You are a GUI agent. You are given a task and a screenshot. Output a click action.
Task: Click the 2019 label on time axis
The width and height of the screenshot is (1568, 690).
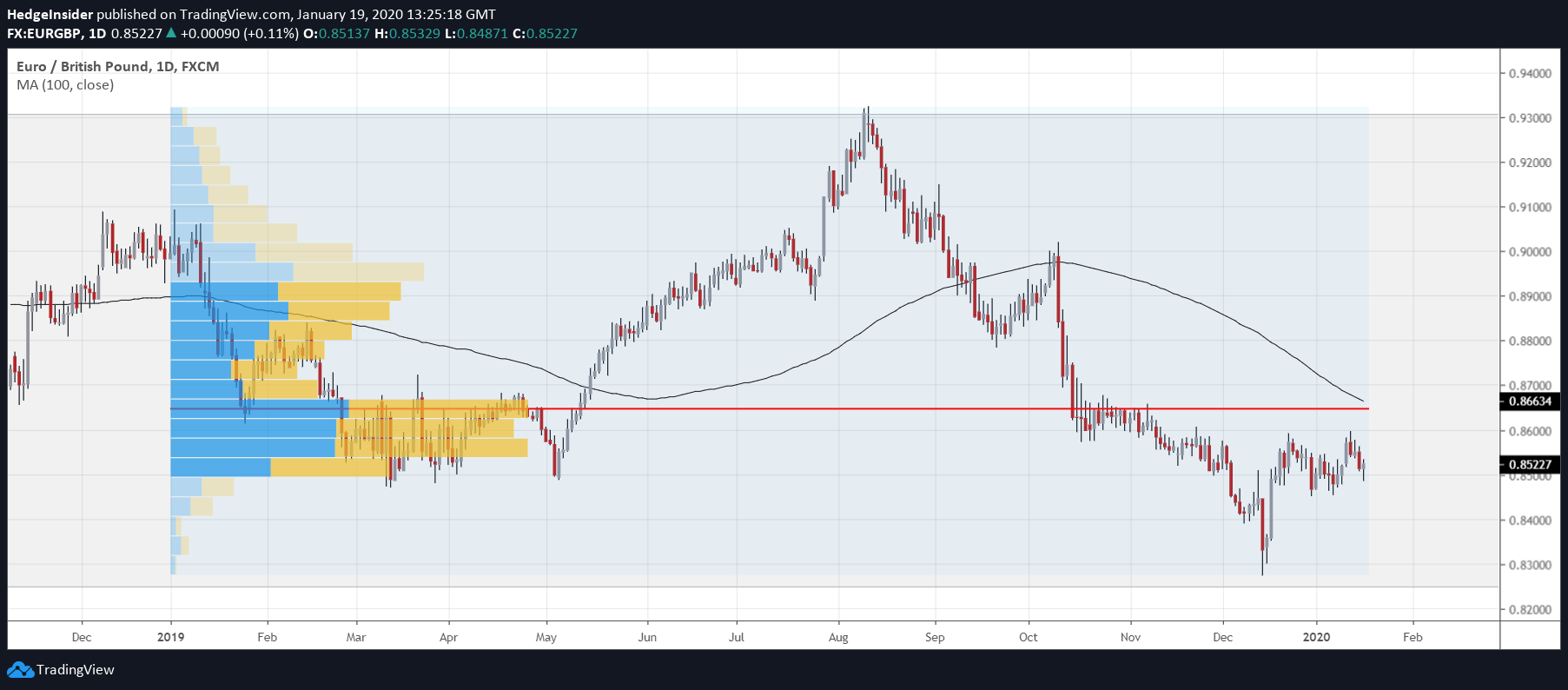point(171,637)
